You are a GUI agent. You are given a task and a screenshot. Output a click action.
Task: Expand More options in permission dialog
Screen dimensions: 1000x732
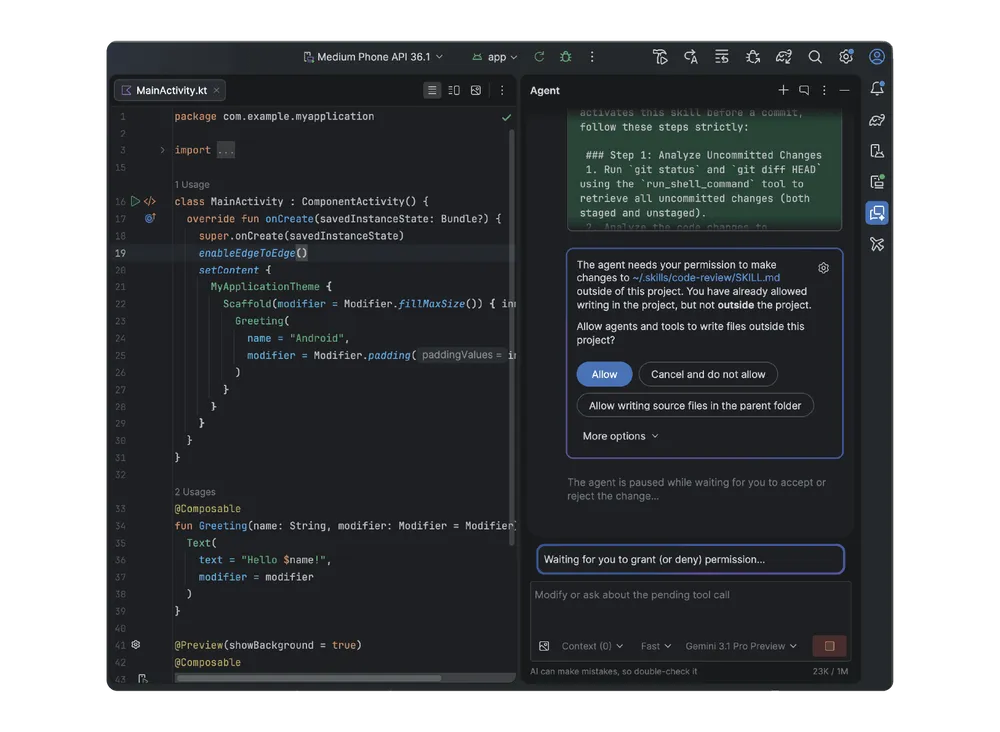click(620, 436)
